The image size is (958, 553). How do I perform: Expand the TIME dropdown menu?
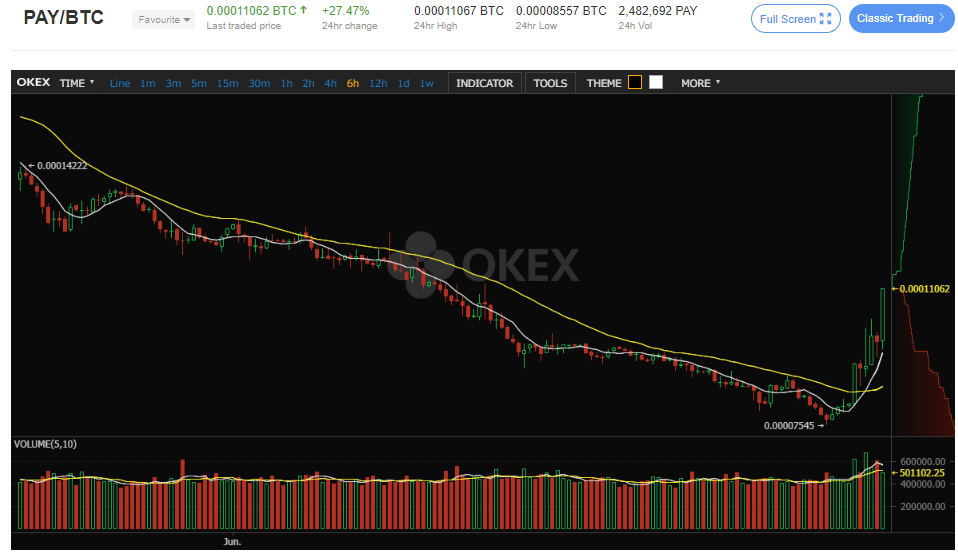click(x=77, y=83)
